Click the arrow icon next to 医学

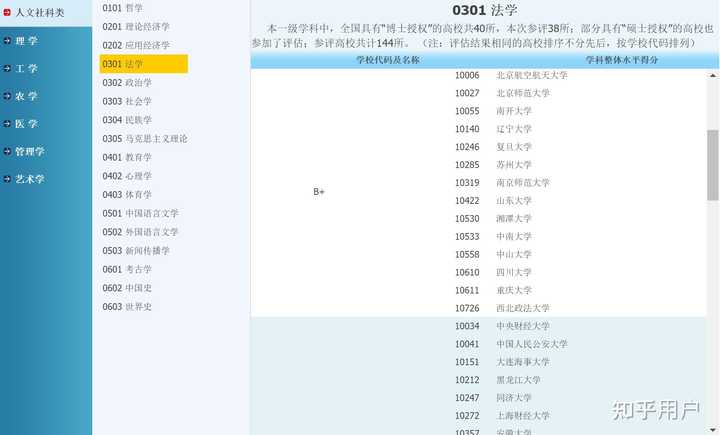7,123
